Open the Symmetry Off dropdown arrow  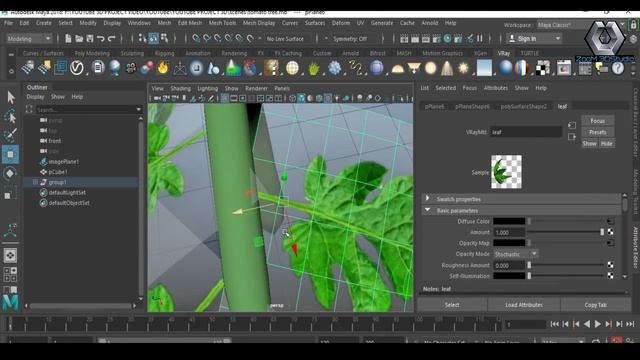[x=326, y=39]
